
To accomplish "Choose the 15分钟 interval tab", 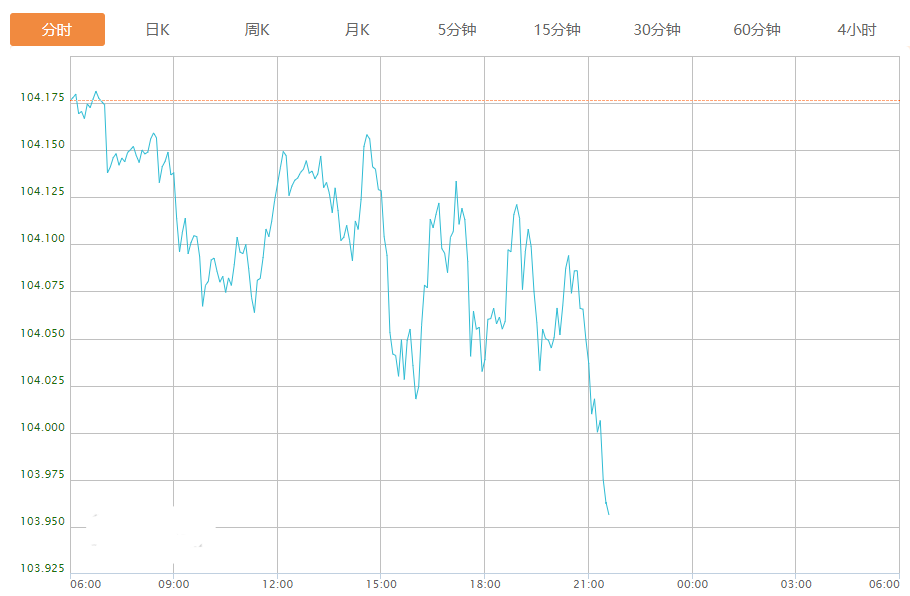I will tap(557, 30).
